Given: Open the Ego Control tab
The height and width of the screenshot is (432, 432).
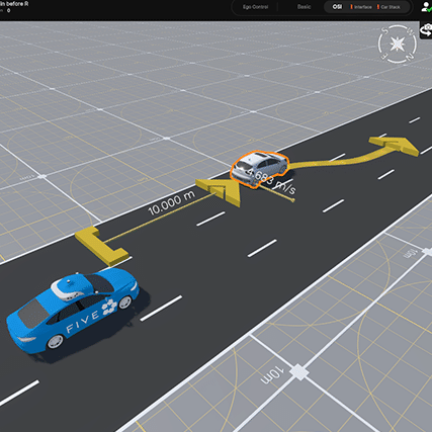Looking at the screenshot, I should click(255, 7).
